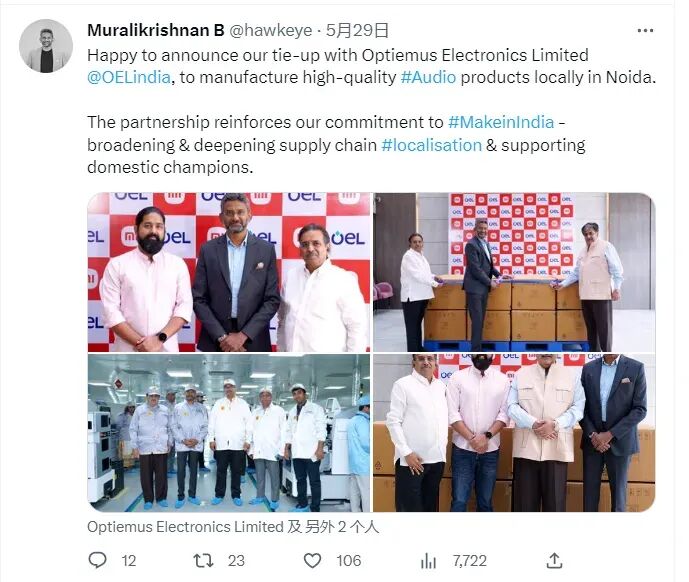Open the three-dot more options menu

[x=645, y=30]
